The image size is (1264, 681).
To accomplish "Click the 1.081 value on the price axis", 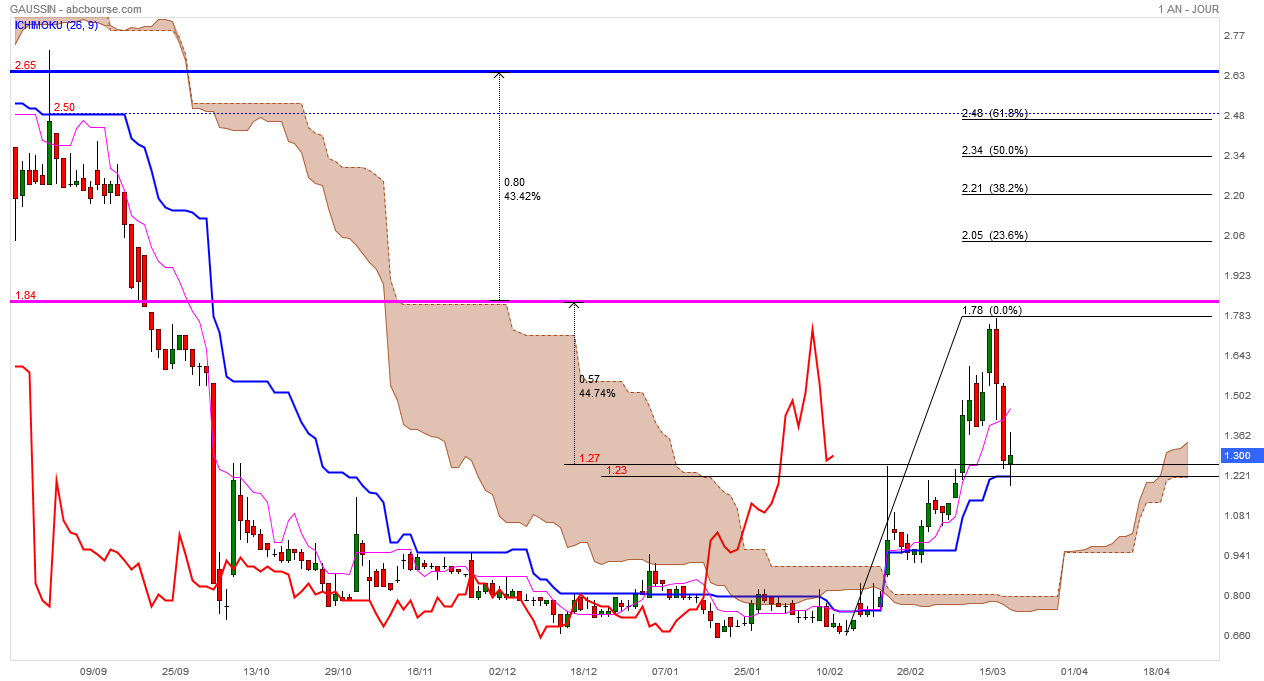I will [x=1237, y=515].
